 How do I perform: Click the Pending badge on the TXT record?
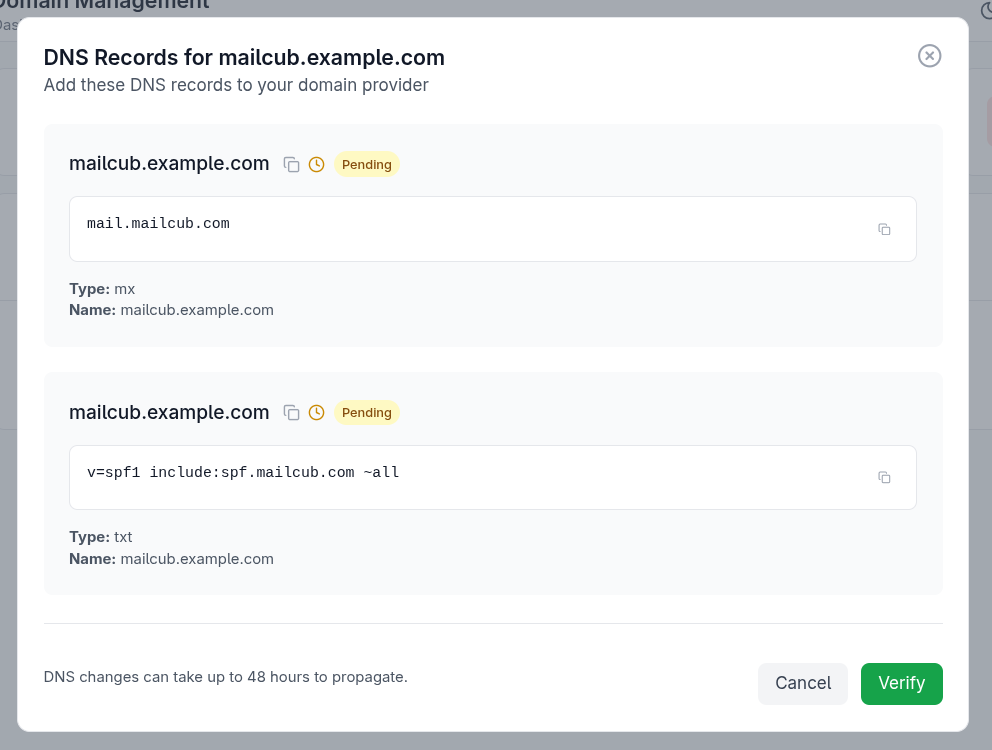coord(366,412)
